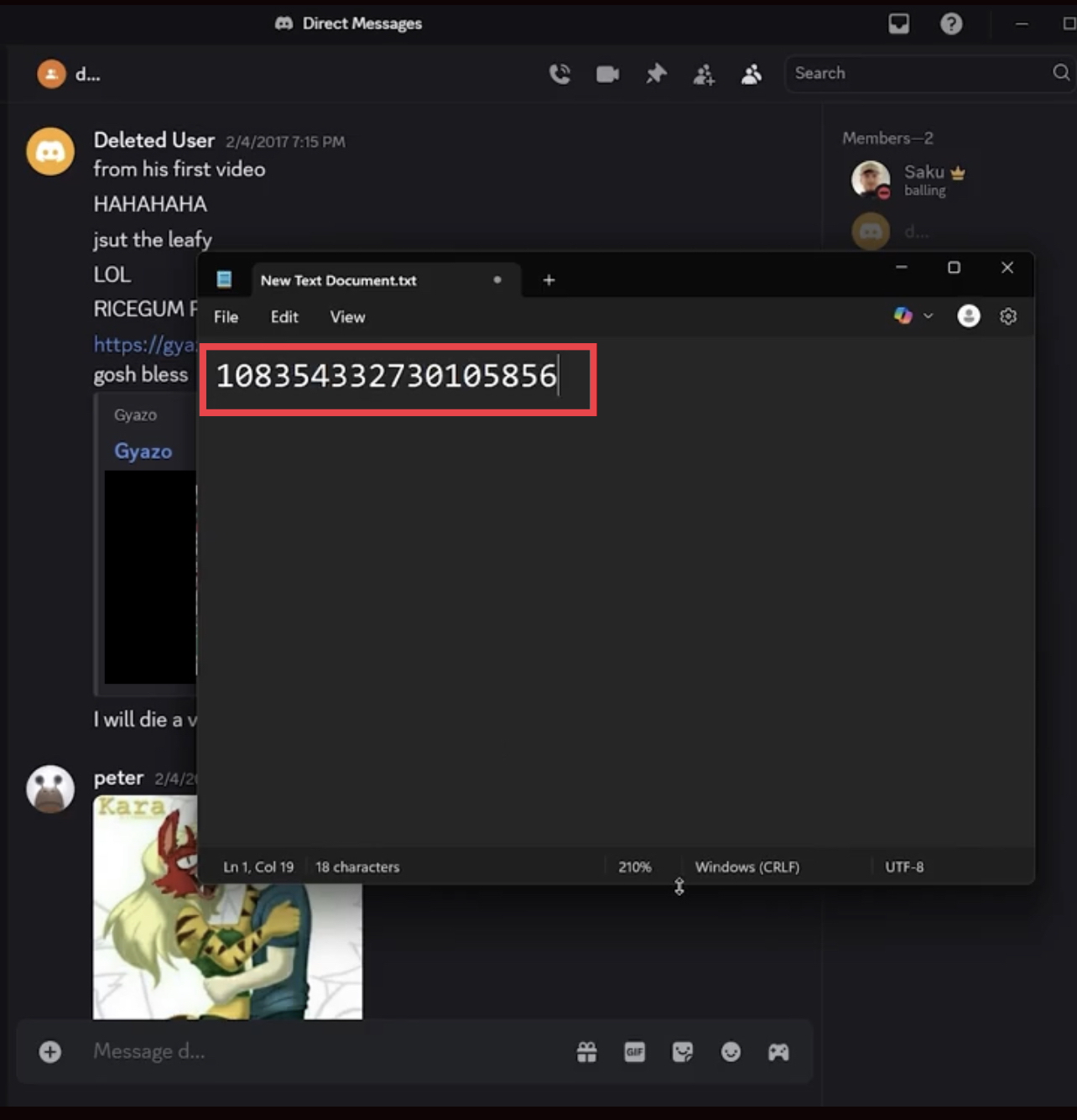The image size is (1077, 1120).
Task: Open Notepad View menu
Action: pos(347,317)
